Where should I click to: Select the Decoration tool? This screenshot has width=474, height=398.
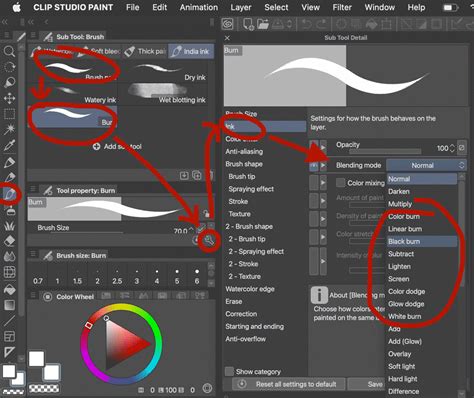coord(9,225)
